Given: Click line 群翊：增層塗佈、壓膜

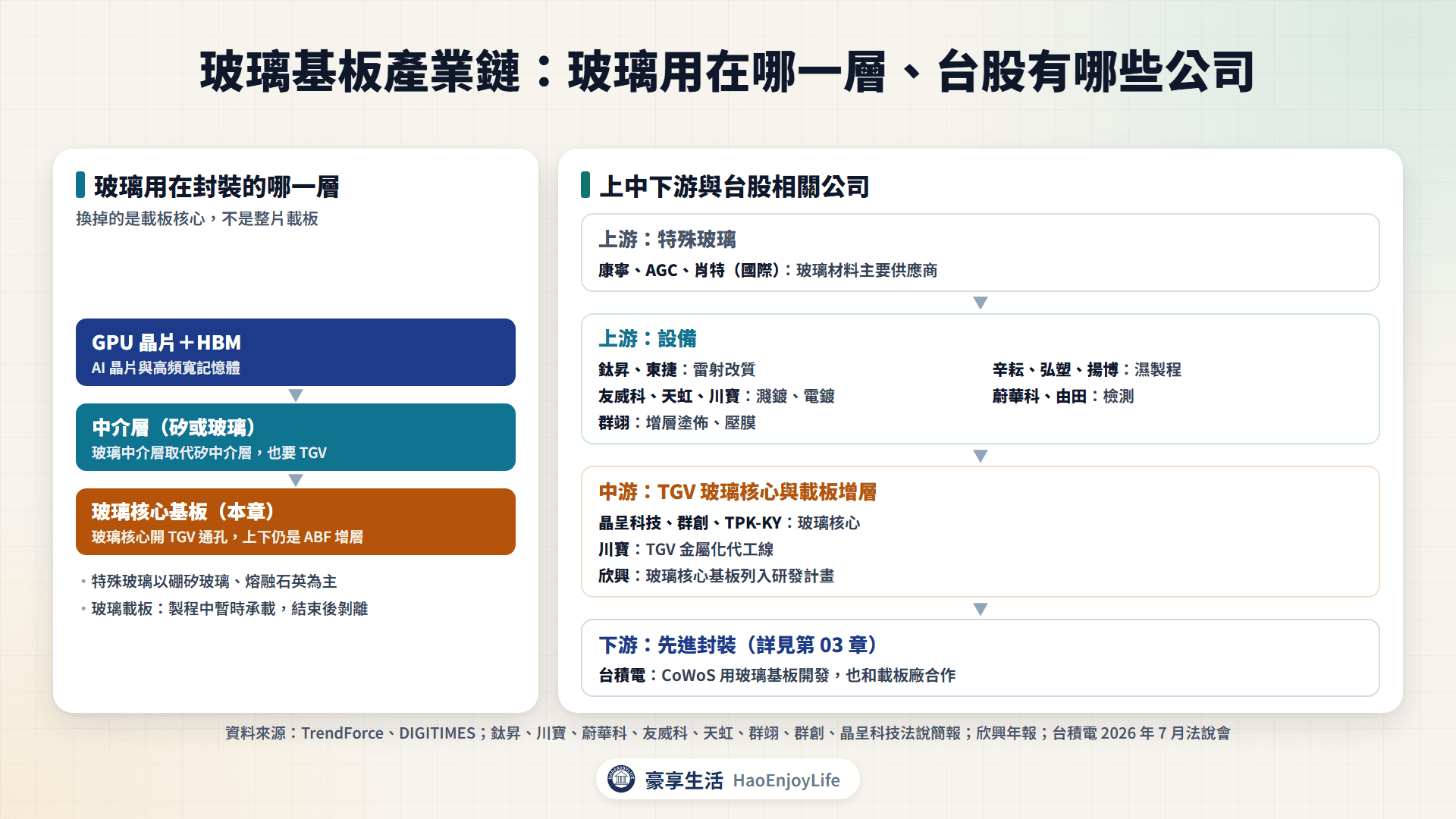Looking at the screenshot, I should click(x=676, y=423).
